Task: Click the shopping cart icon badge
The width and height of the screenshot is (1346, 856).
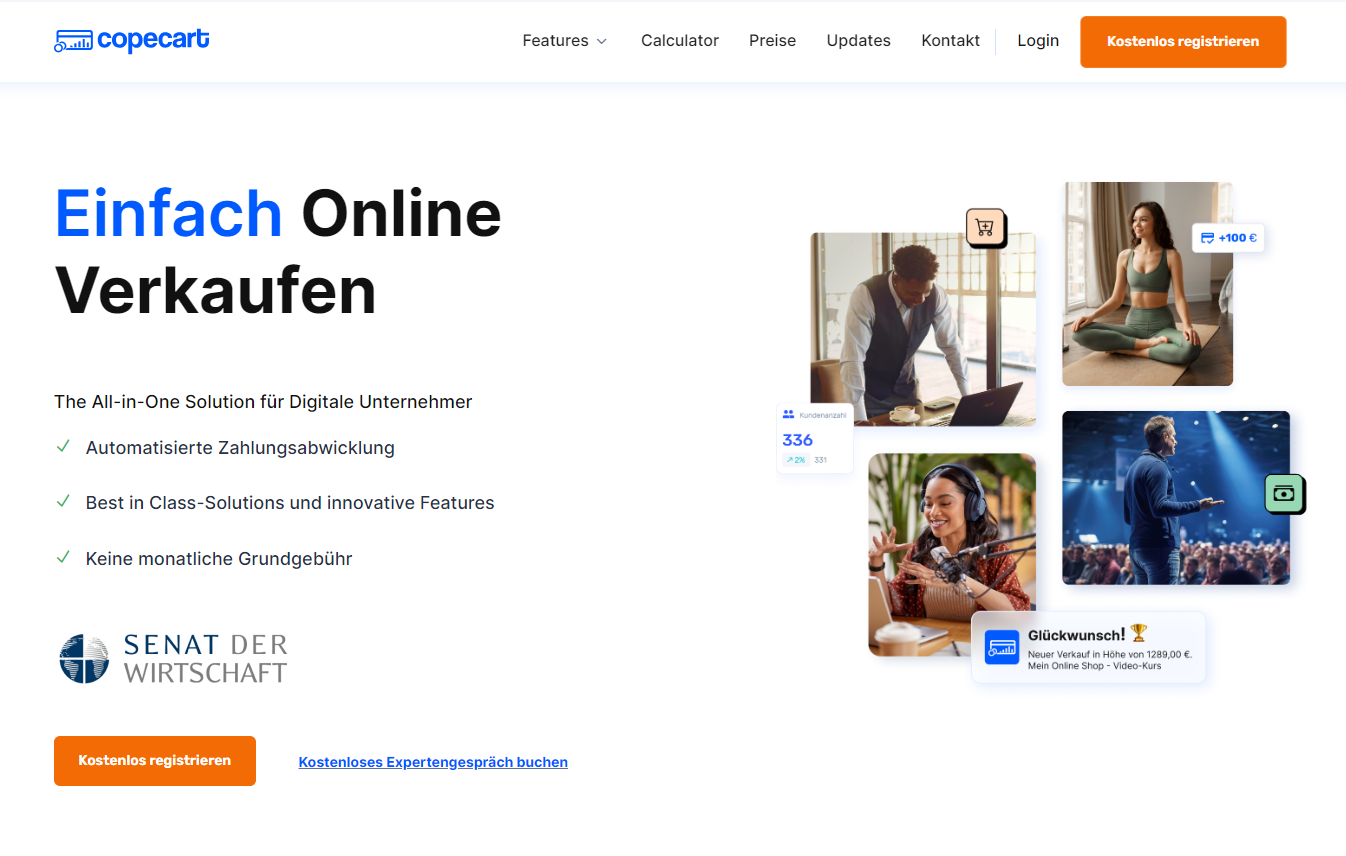Action: coord(985,228)
